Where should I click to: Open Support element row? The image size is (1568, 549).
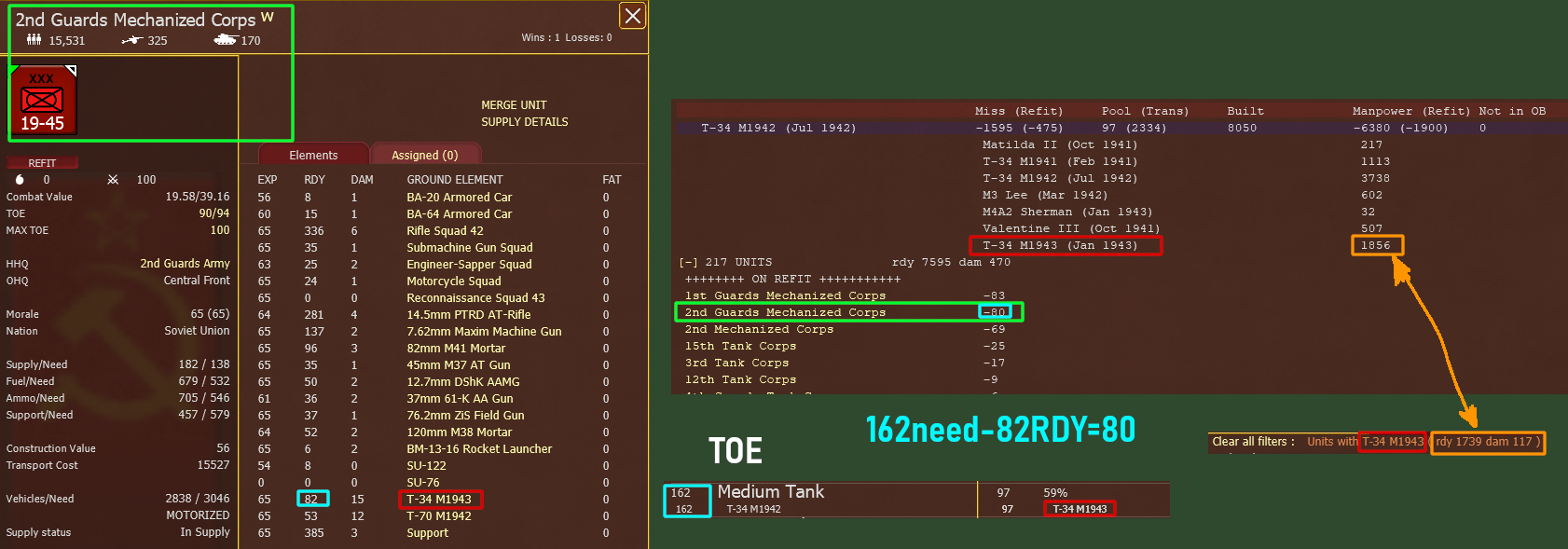[x=427, y=533]
